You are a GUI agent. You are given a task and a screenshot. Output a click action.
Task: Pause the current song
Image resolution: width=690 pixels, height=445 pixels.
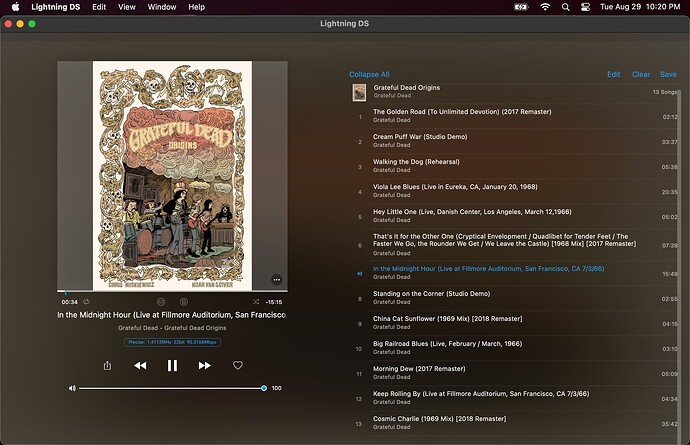(x=172, y=365)
